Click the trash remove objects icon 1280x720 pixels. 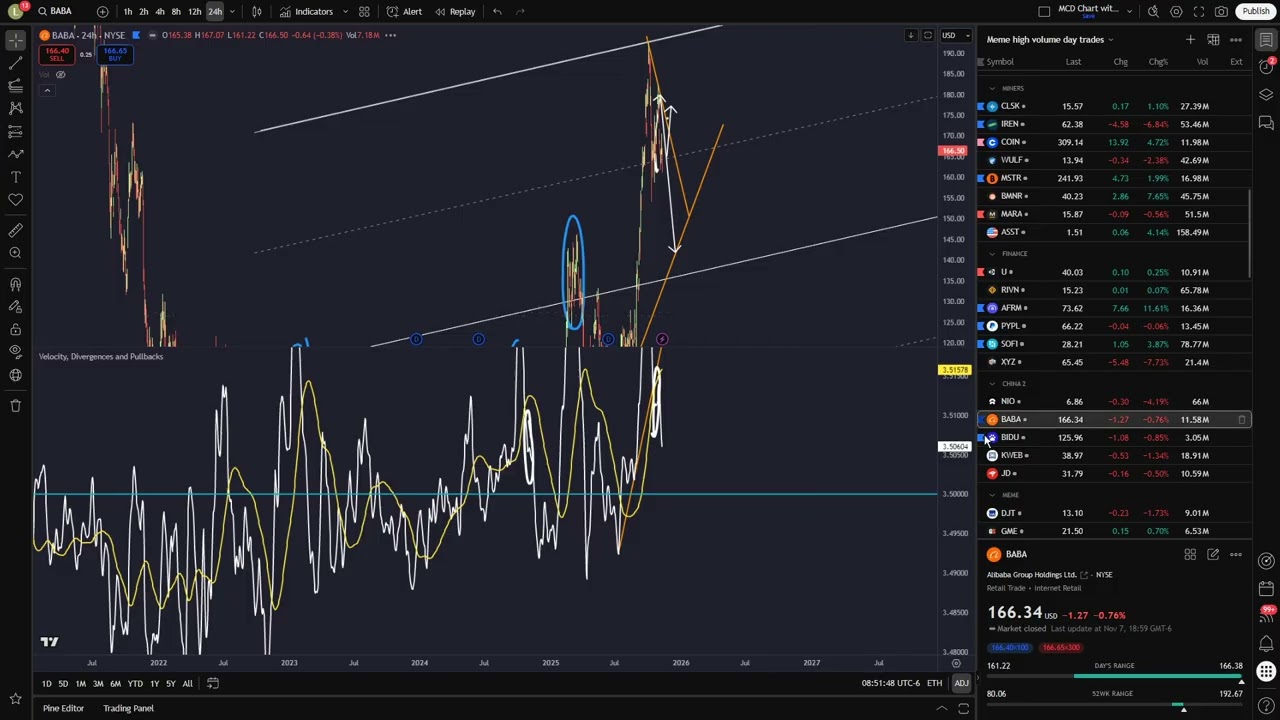click(15, 405)
